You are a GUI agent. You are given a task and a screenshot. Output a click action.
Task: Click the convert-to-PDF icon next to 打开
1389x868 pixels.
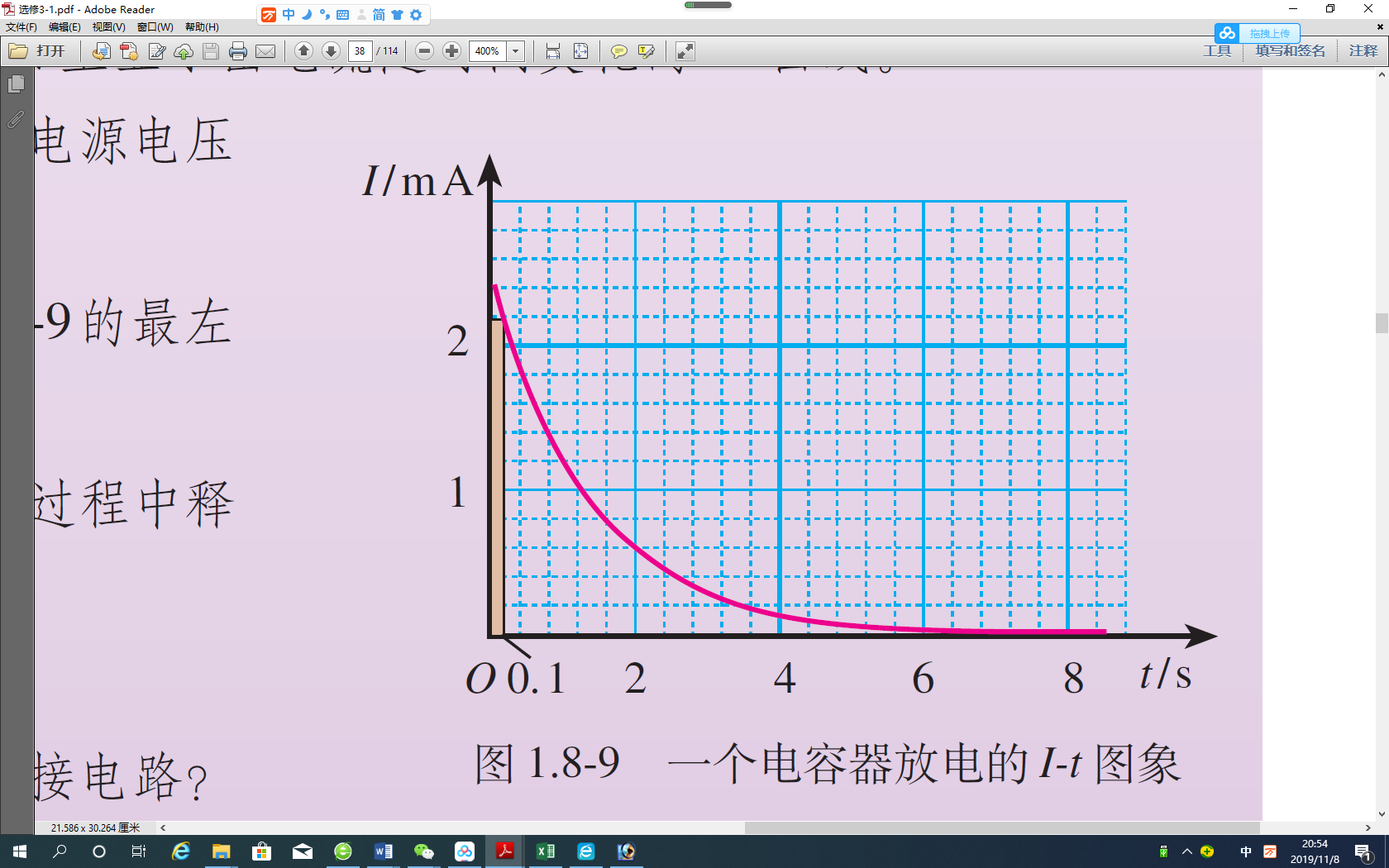101,51
